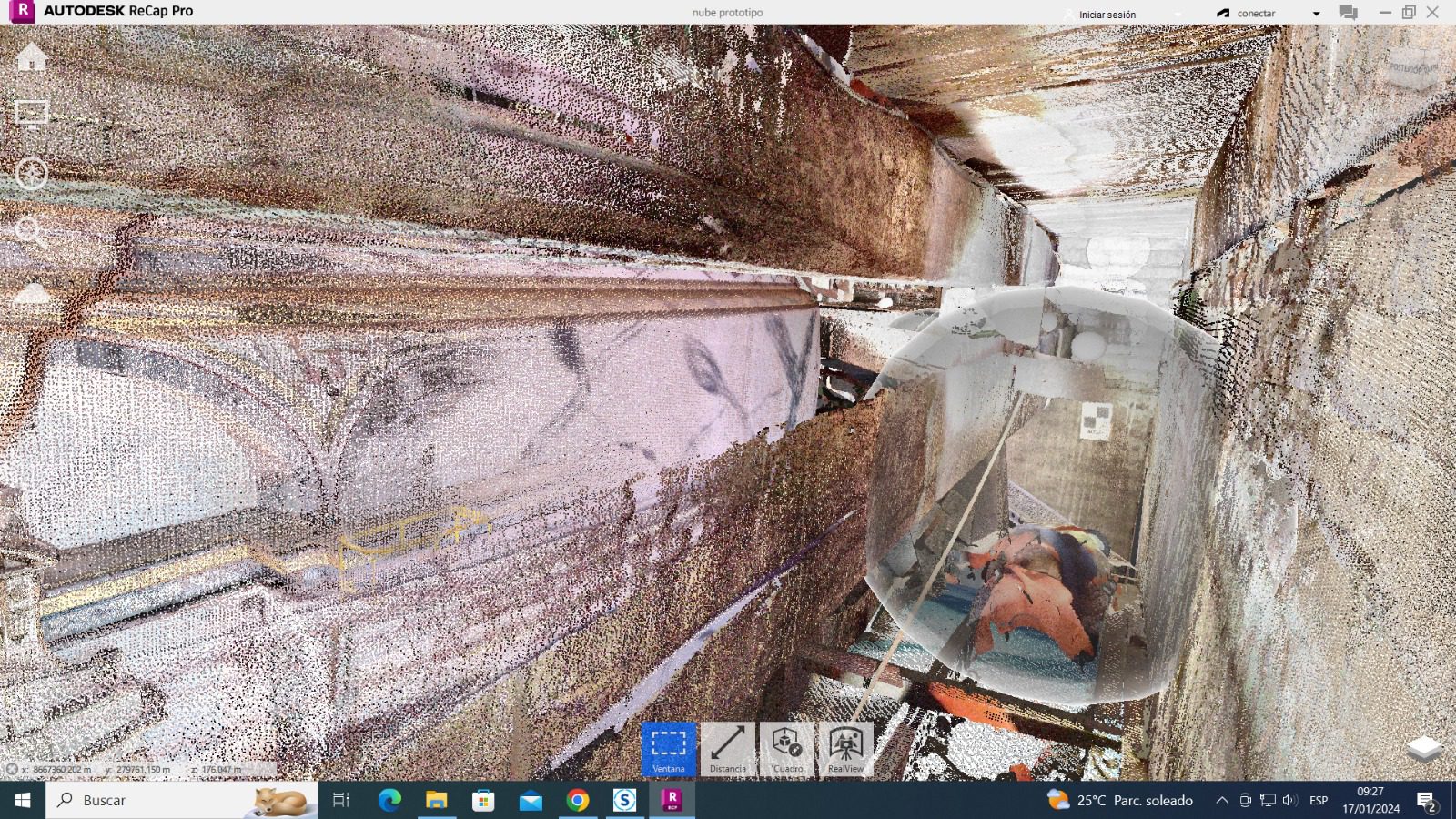
Task: Expand the Iniciar sesión dropdown arrow
Action: [x=1178, y=15]
